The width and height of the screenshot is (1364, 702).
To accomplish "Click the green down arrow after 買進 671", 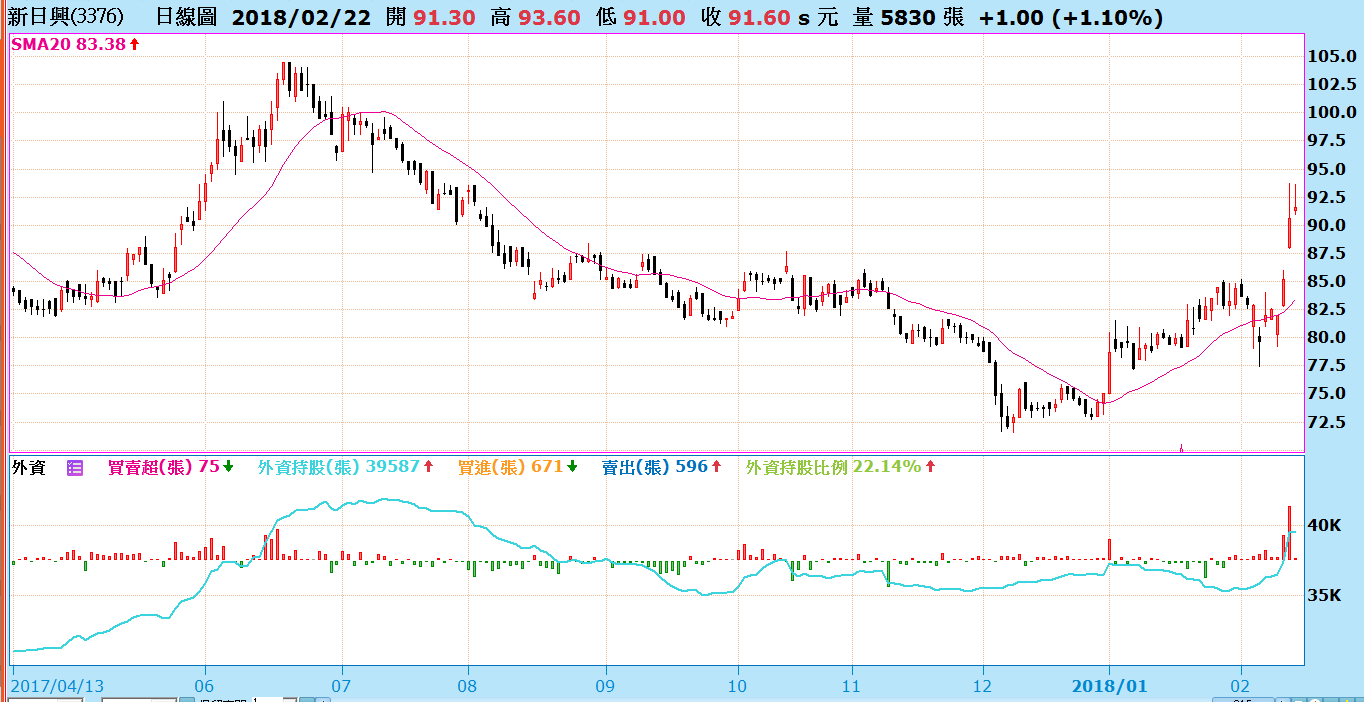I will (x=571, y=467).
